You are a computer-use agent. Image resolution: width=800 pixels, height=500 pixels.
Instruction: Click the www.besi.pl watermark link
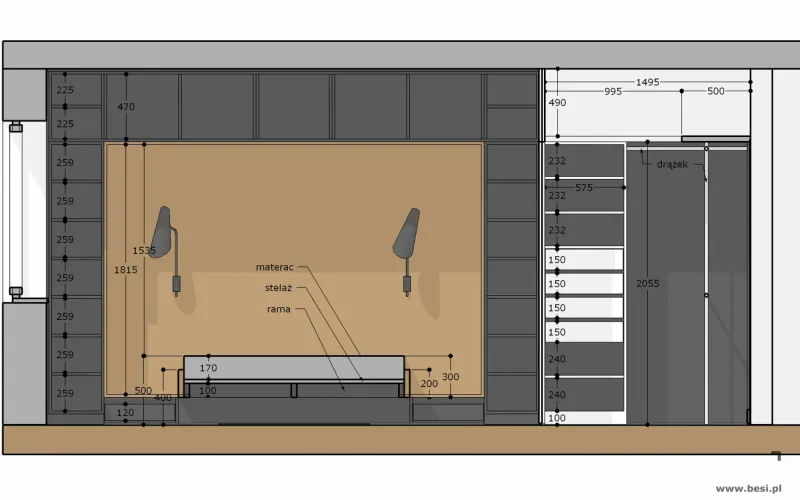748,489
